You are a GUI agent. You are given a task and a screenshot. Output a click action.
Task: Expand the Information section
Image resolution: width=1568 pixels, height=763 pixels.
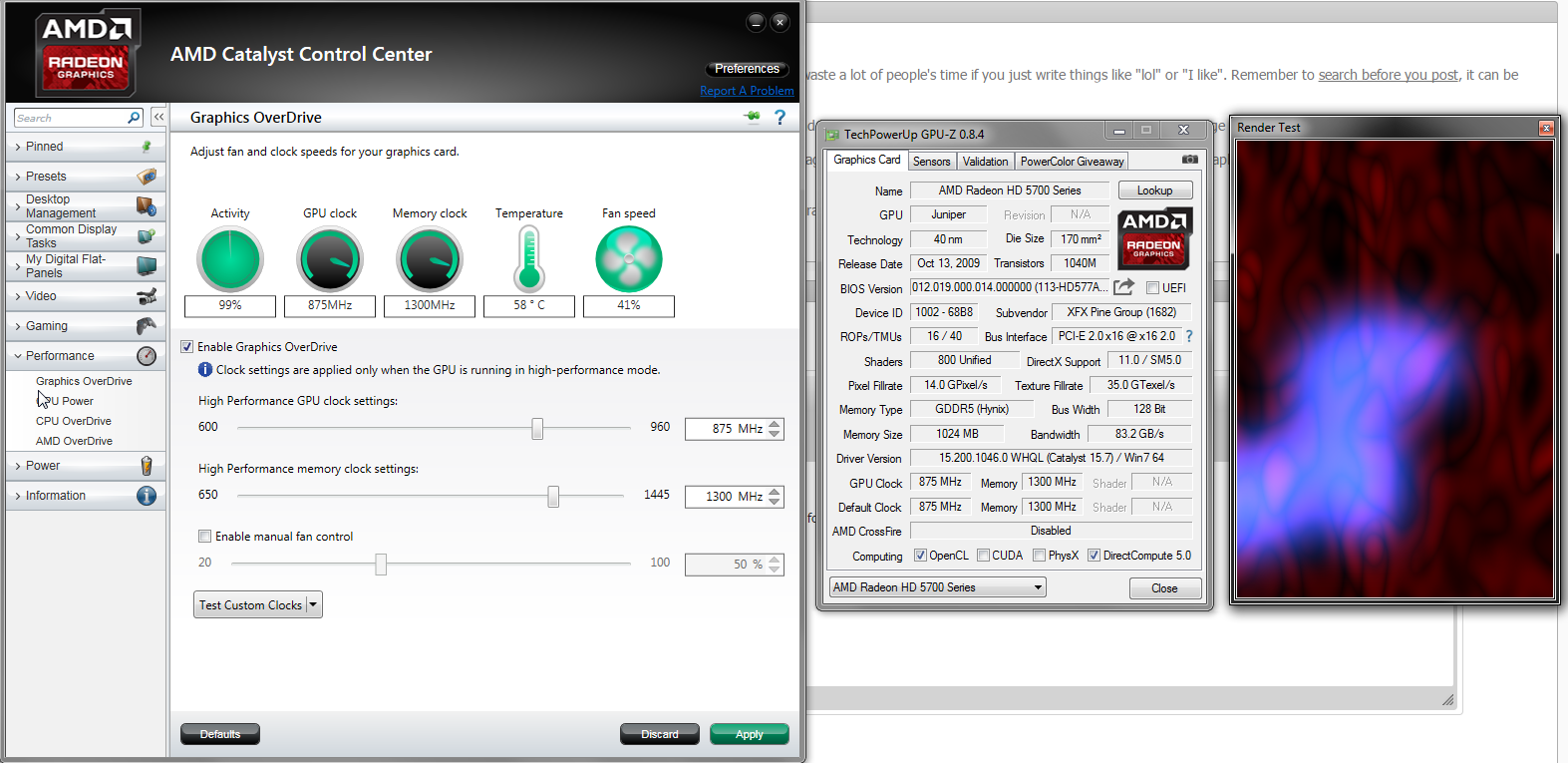pos(18,496)
